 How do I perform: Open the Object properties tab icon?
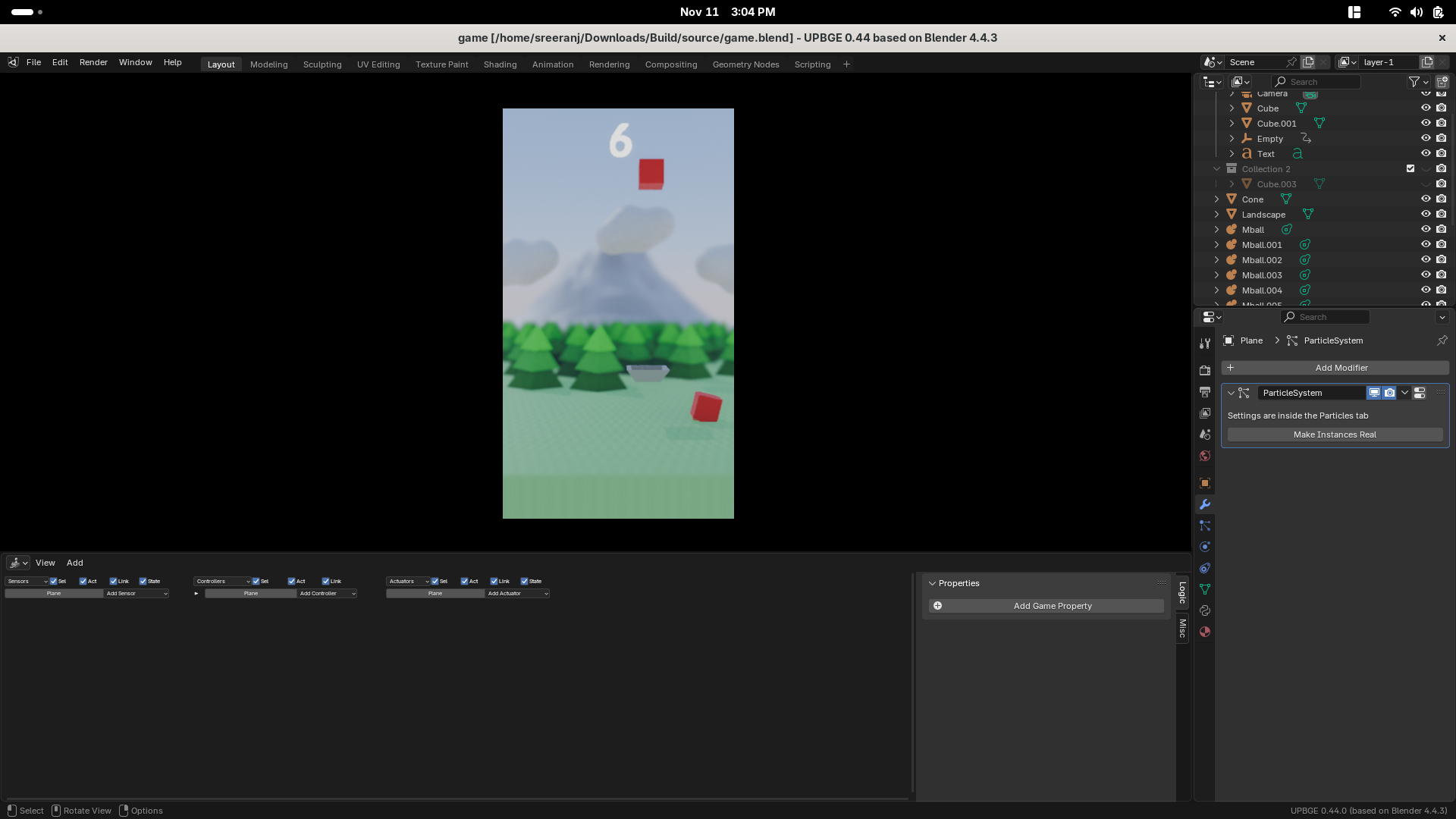pos(1204,483)
